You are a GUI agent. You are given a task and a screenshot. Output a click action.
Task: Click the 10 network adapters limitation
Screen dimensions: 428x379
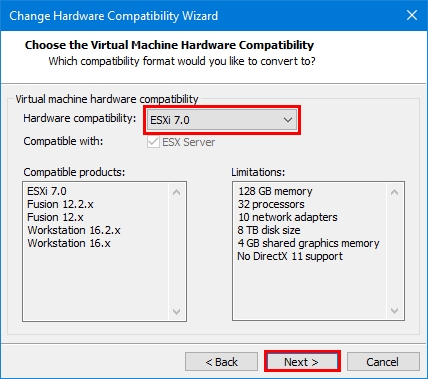[x=288, y=217]
